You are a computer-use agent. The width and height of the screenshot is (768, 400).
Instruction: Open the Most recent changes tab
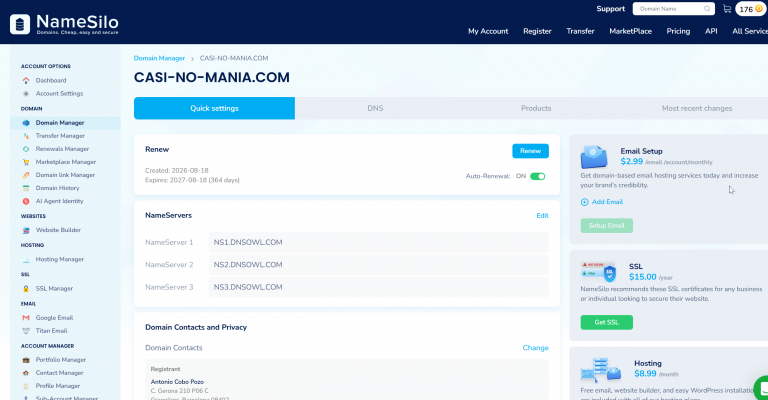(x=696, y=108)
